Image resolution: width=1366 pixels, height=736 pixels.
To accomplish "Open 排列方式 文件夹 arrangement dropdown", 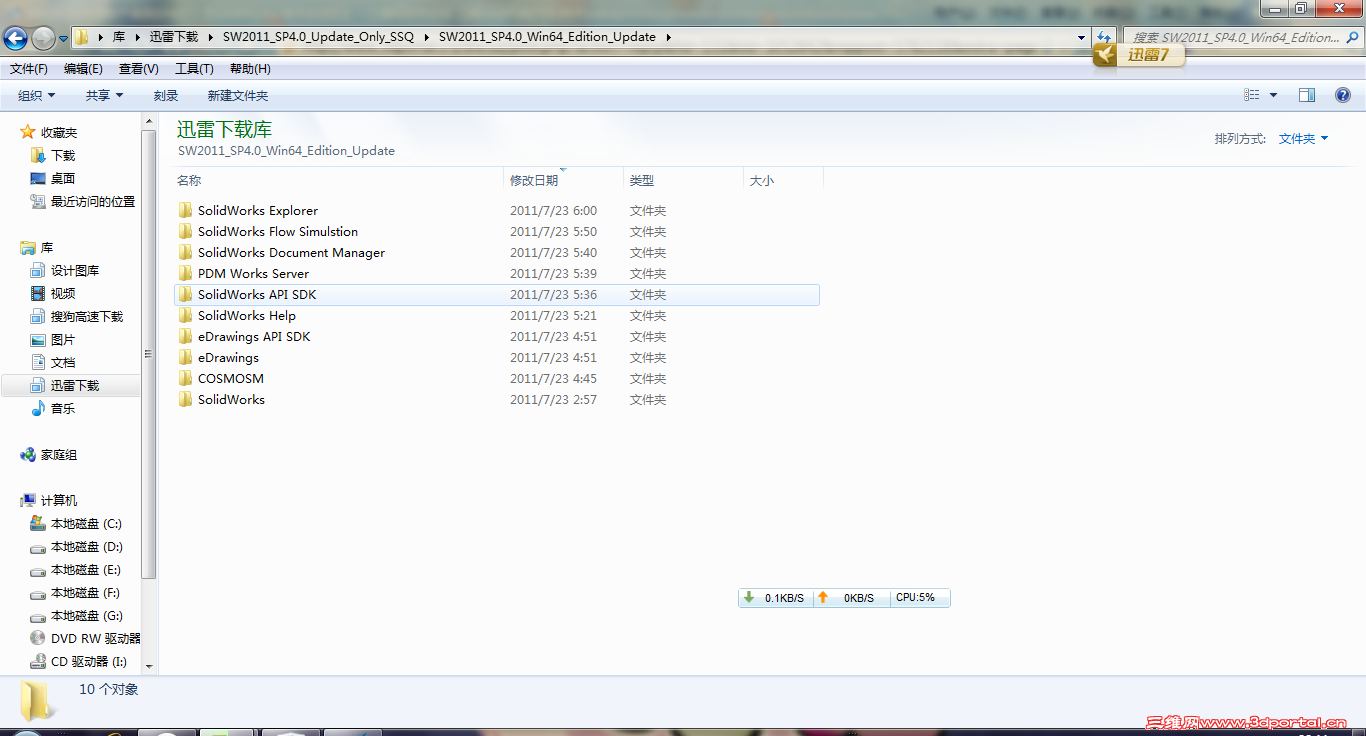I will coord(1304,139).
